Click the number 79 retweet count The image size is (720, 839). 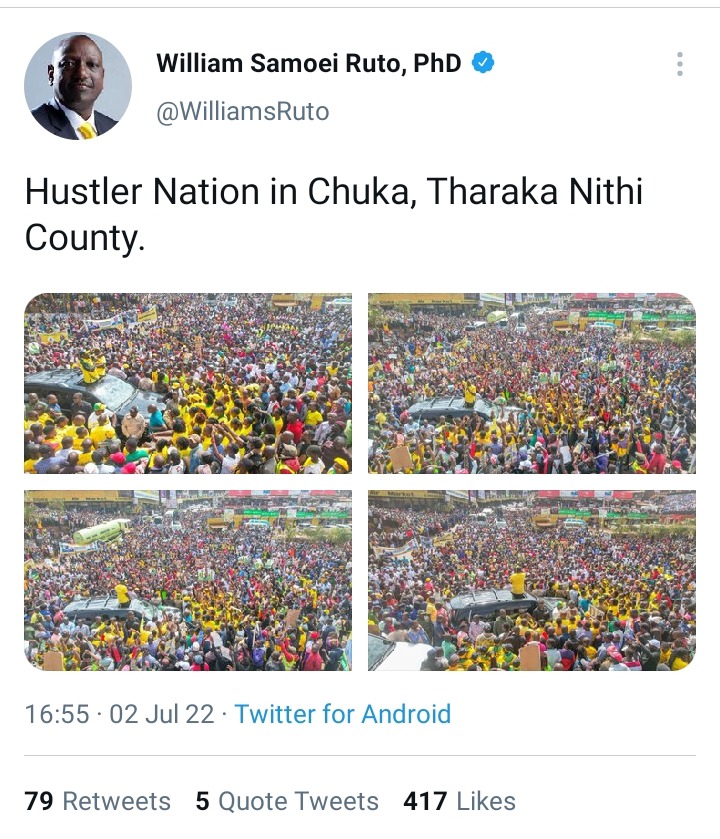click(39, 801)
